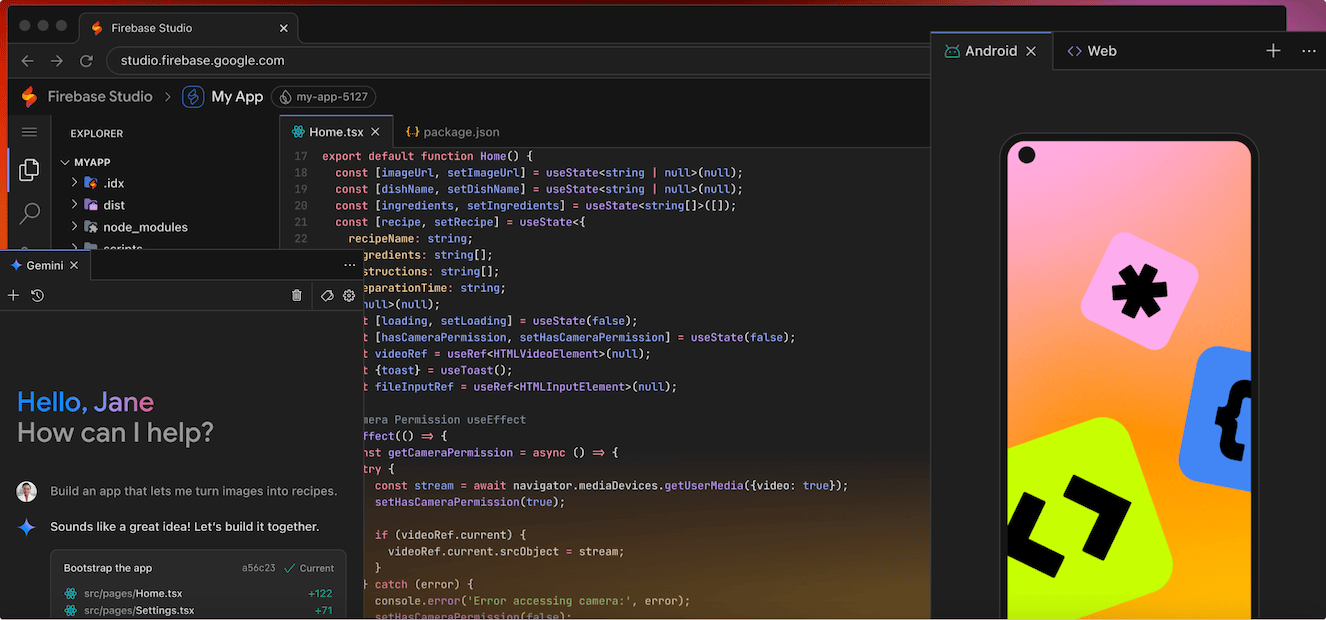Screen dimensions: 1326x620
Task: Click the macOS yellow minimize window button
Action: click(x=43, y=25)
